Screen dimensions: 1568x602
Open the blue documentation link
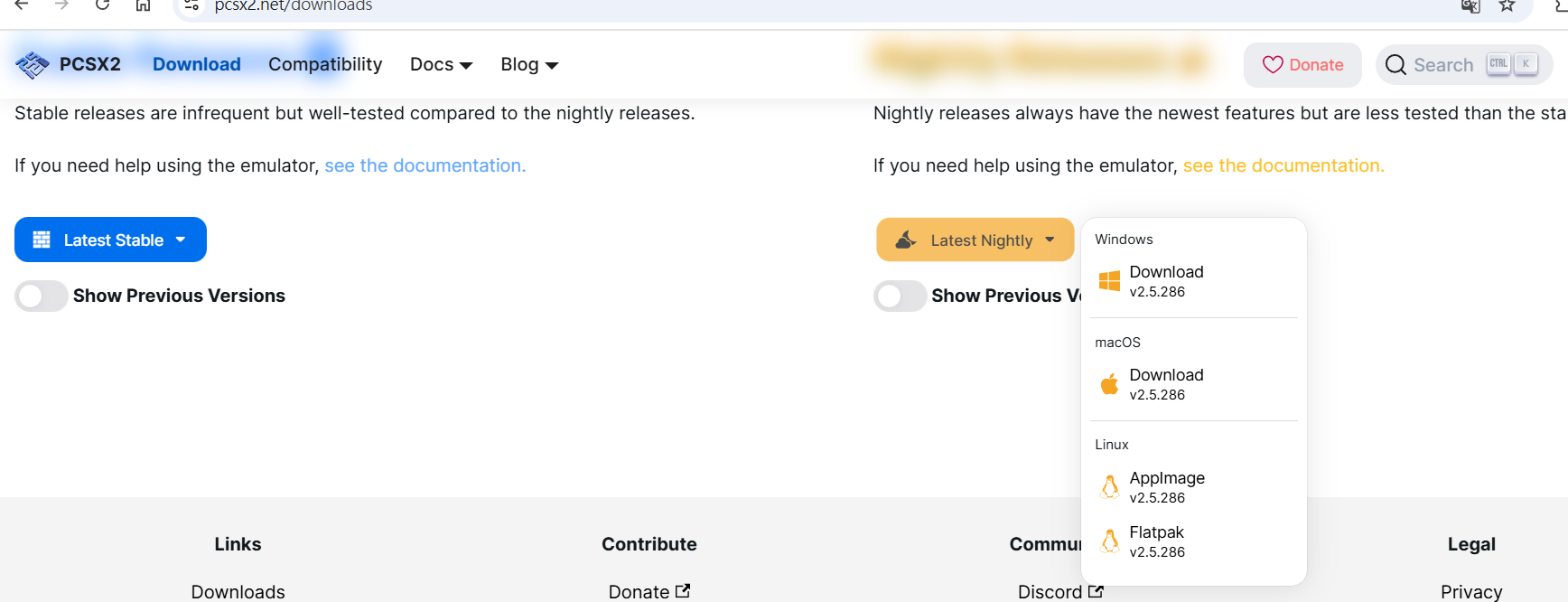425,165
